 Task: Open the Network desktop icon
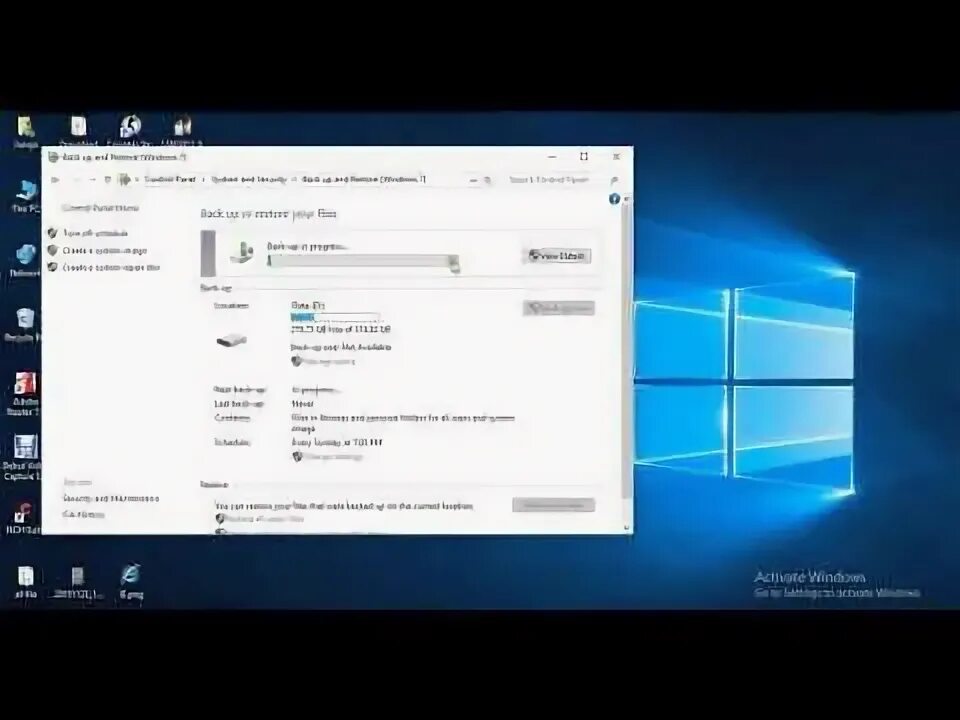coord(24,261)
